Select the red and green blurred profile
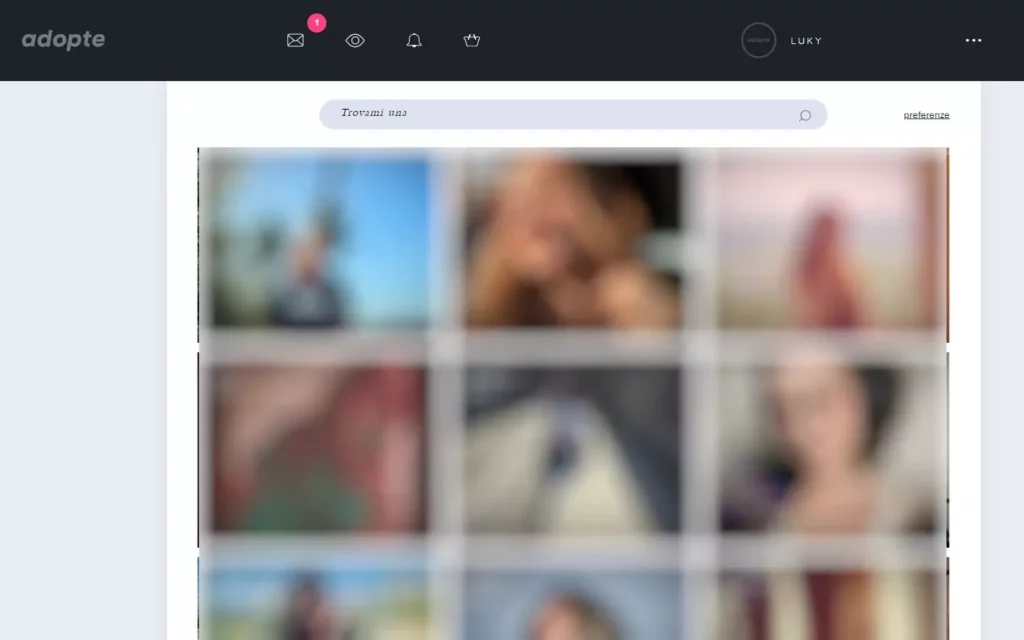The image size is (1024, 640). pyautogui.click(x=320, y=447)
